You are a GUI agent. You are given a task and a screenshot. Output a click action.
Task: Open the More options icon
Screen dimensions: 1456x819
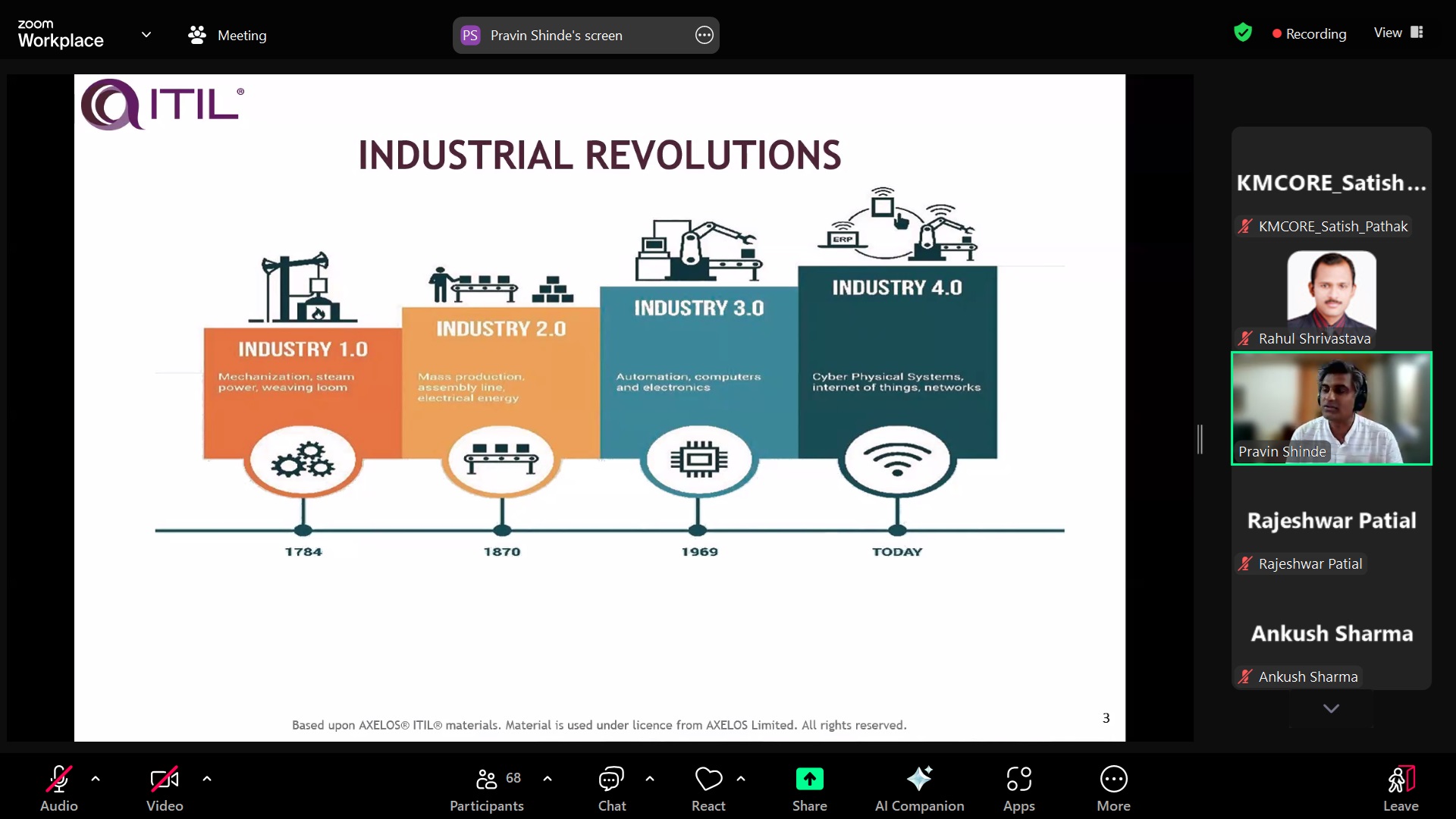1113,780
